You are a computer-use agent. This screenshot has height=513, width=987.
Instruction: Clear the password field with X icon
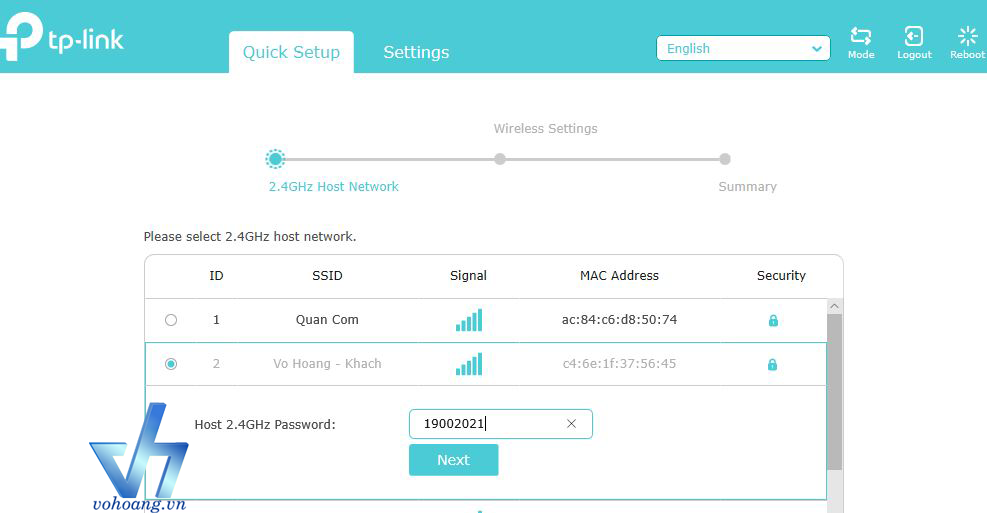571,424
